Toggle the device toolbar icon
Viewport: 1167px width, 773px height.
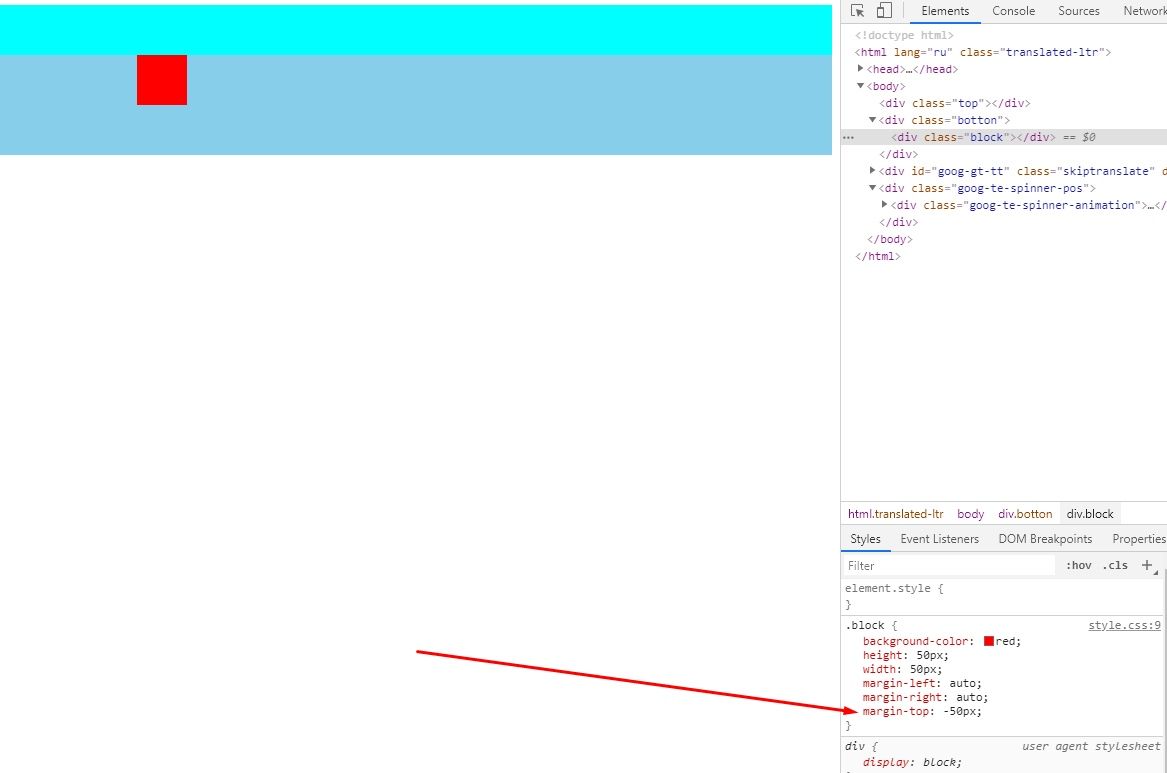point(884,10)
